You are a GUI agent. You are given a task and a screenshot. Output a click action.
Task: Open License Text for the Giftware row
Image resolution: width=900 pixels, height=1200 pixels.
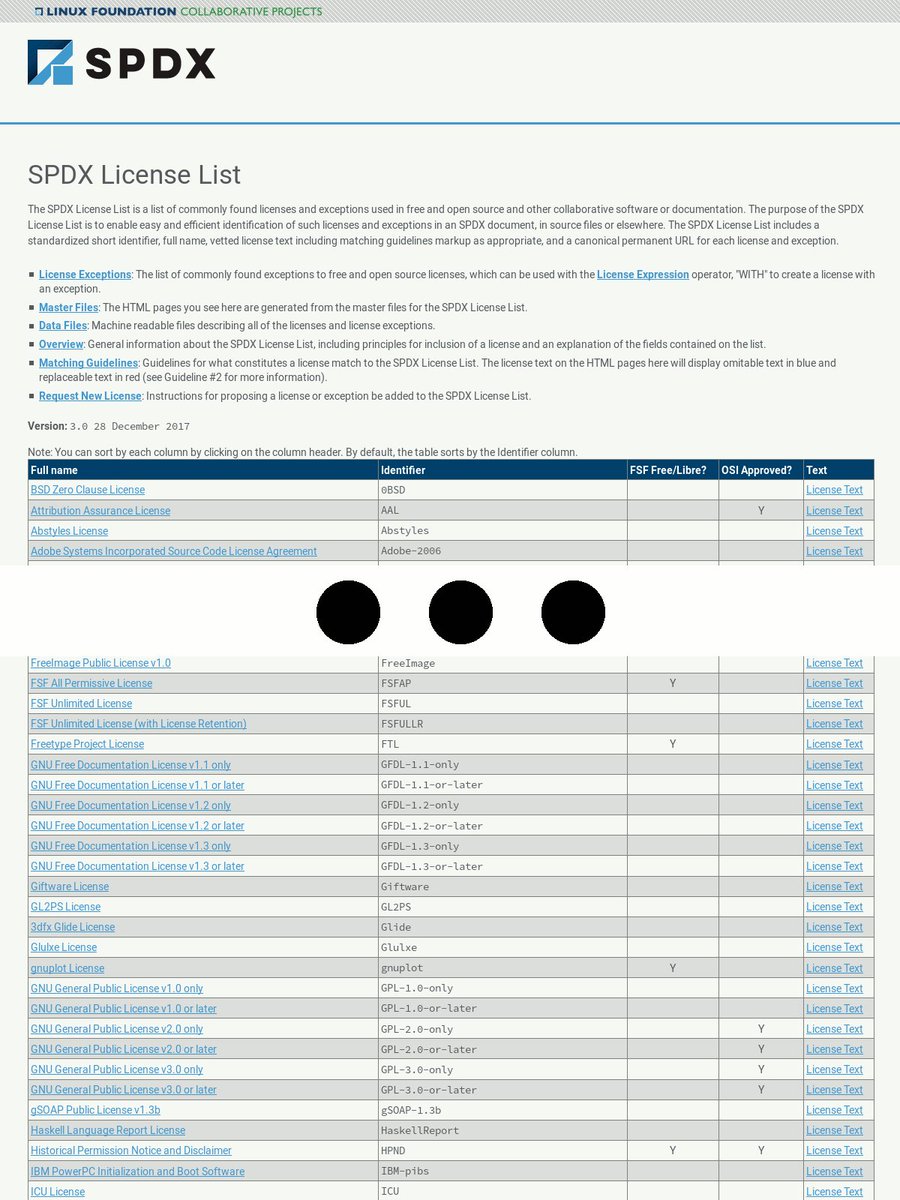pyautogui.click(x=834, y=887)
